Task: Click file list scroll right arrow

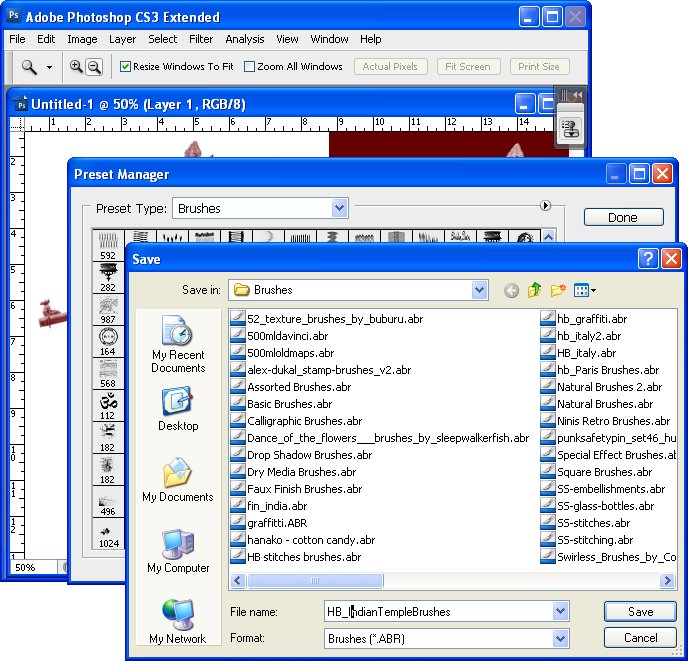Action: [667, 581]
